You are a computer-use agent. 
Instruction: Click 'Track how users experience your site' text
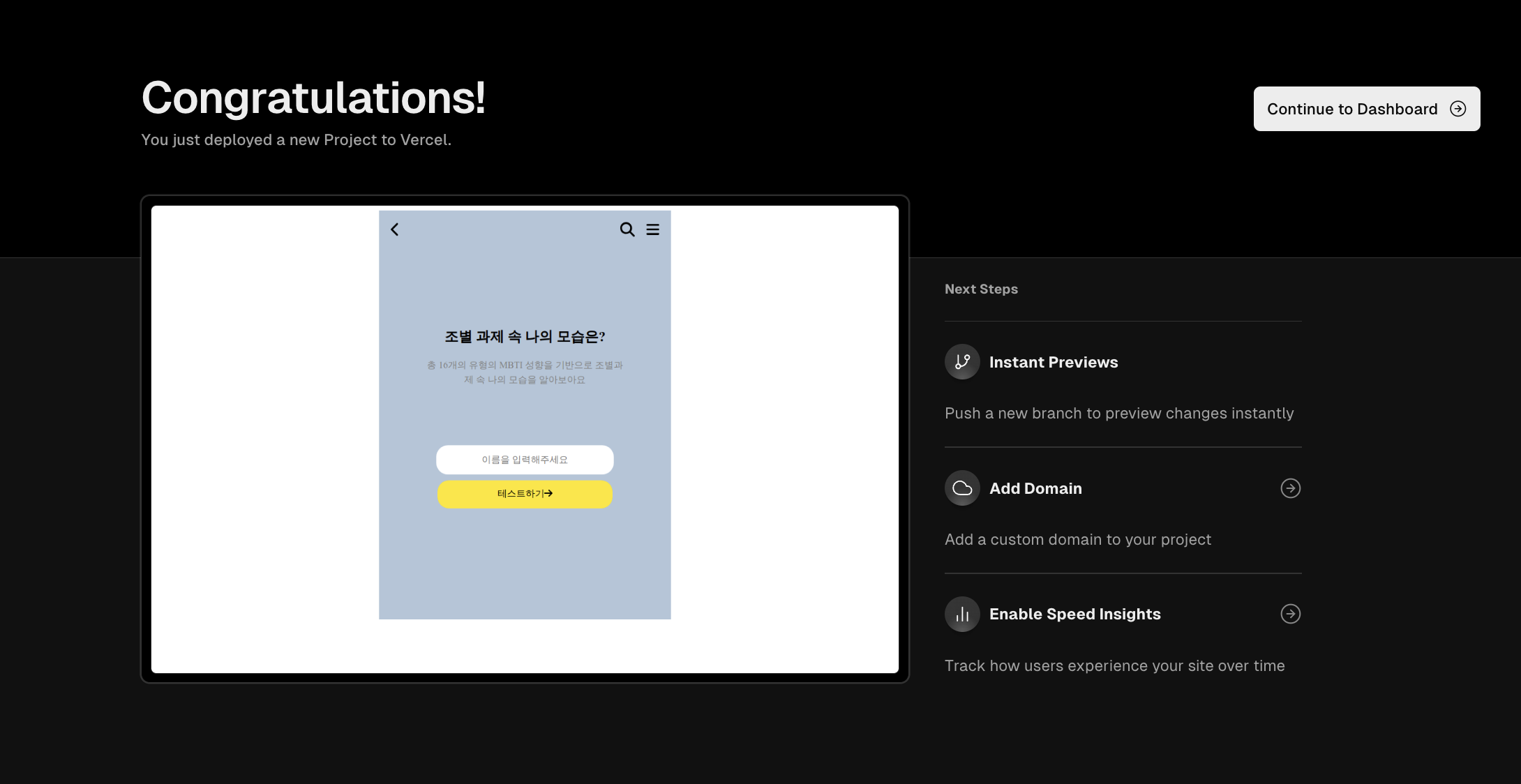click(1114, 665)
